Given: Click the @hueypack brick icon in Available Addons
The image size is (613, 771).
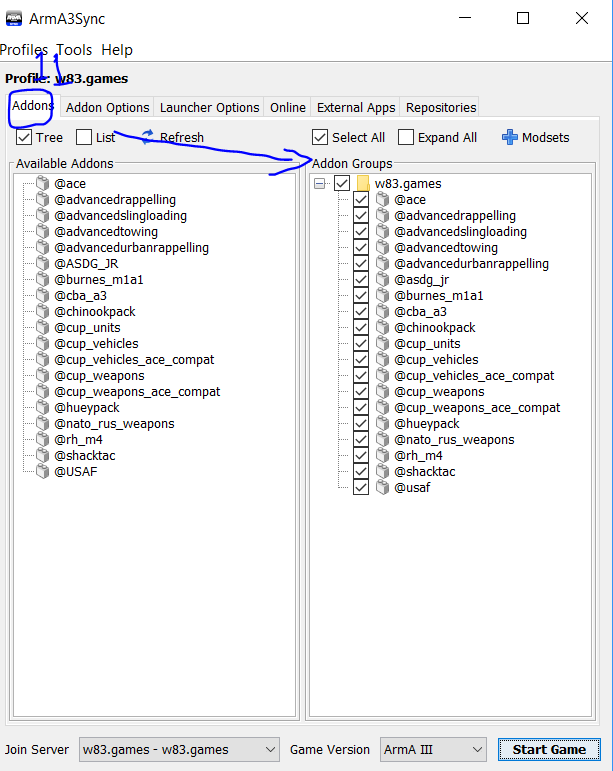Looking at the screenshot, I should tap(43, 408).
